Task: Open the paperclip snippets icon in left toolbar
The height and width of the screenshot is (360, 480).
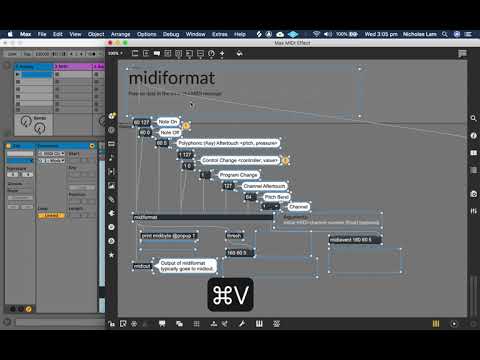Action: point(112,199)
